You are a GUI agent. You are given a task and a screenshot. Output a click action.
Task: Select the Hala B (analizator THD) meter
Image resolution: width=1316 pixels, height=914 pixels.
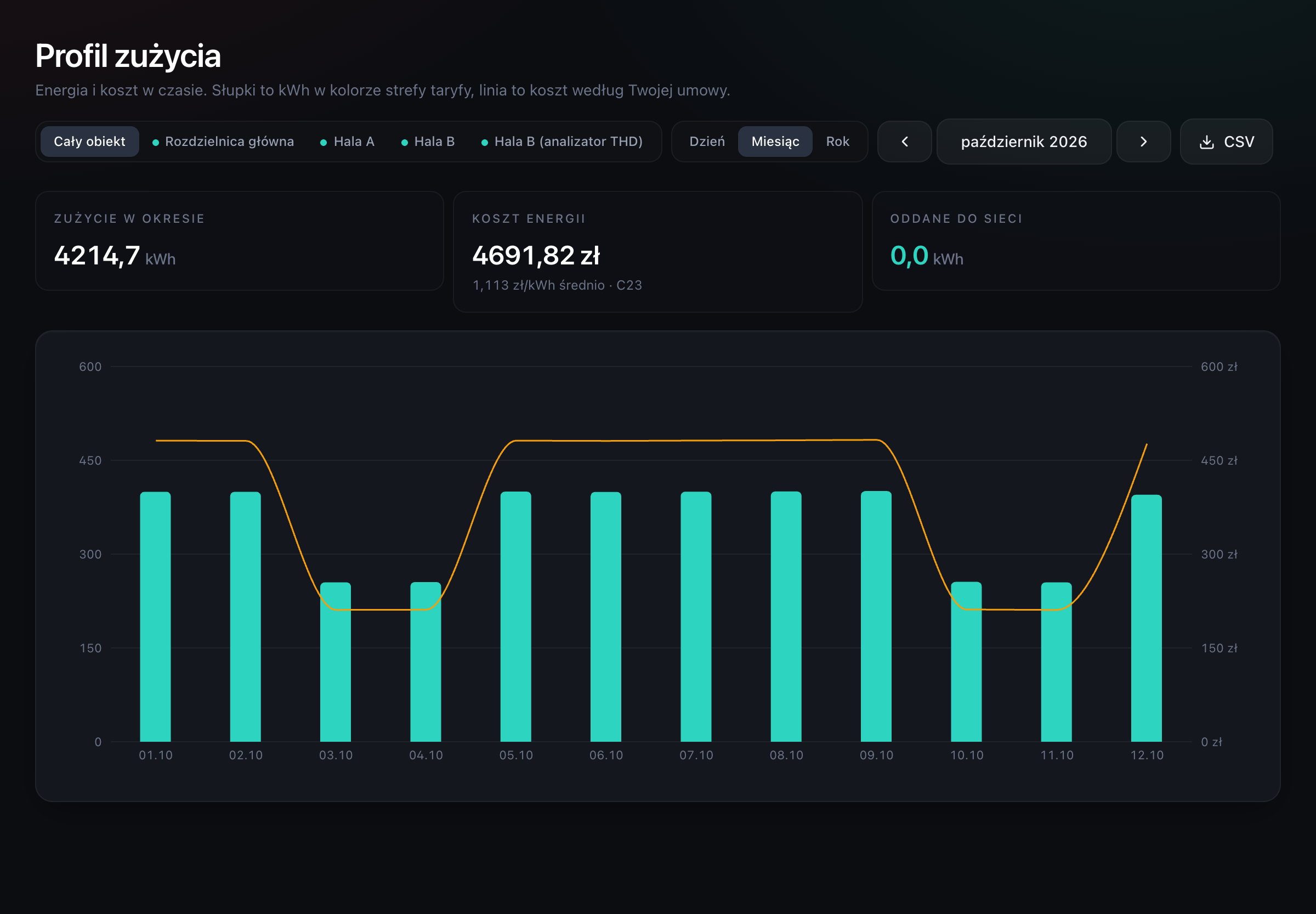pyautogui.click(x=562, y=142)
